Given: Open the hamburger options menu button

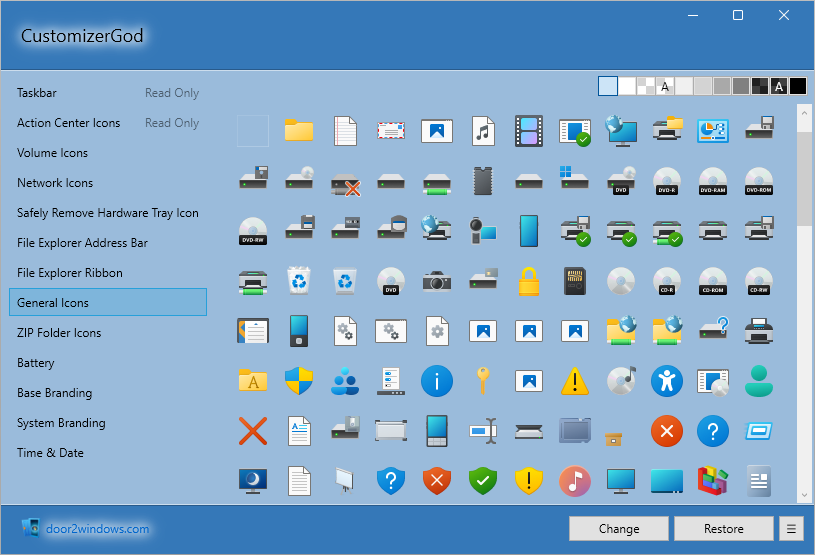Looking at the screenshot, I should coord(791,528).
